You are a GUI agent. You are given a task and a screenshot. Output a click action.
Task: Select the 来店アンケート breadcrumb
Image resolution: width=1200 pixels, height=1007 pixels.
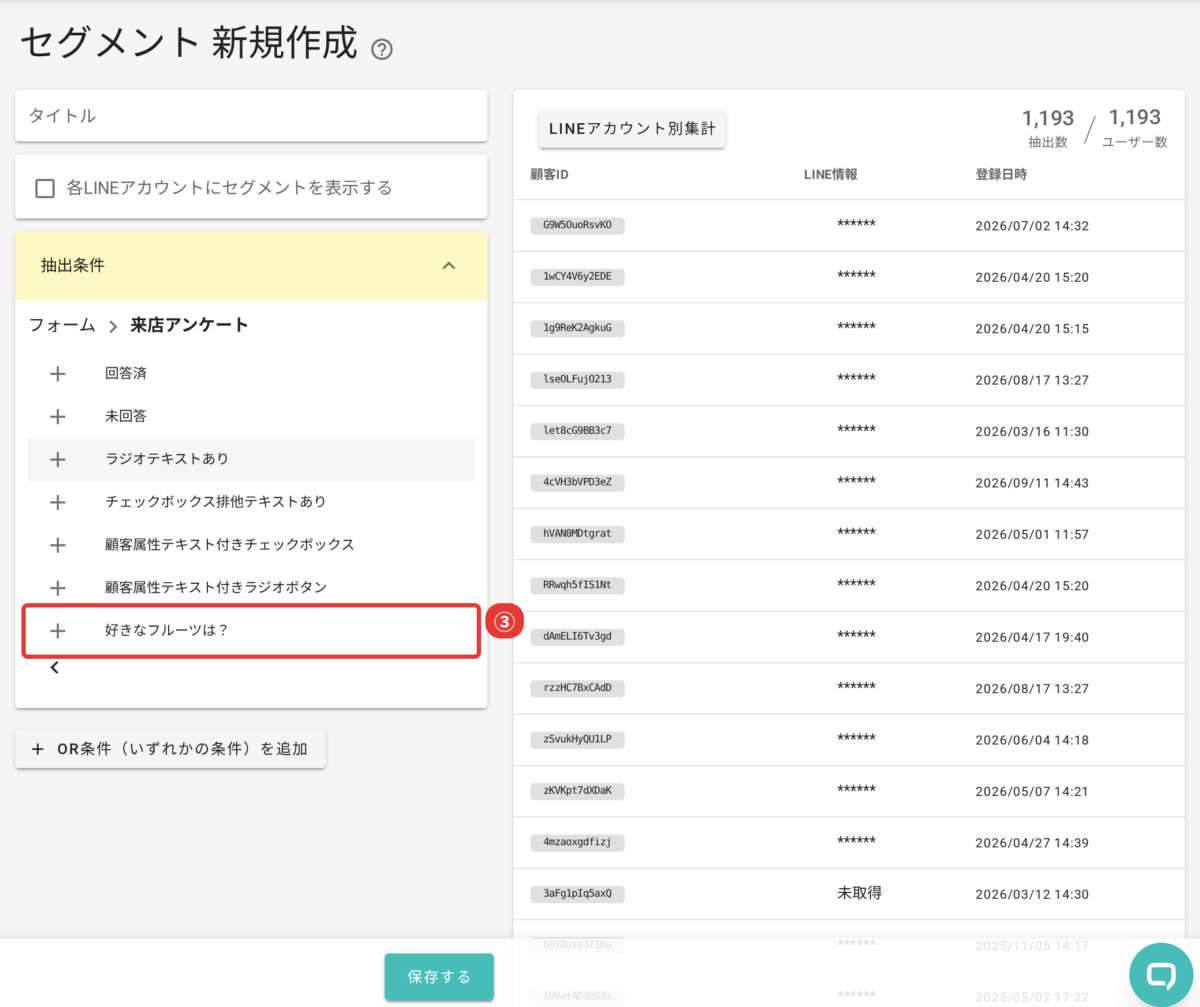(x=190, y=325)
